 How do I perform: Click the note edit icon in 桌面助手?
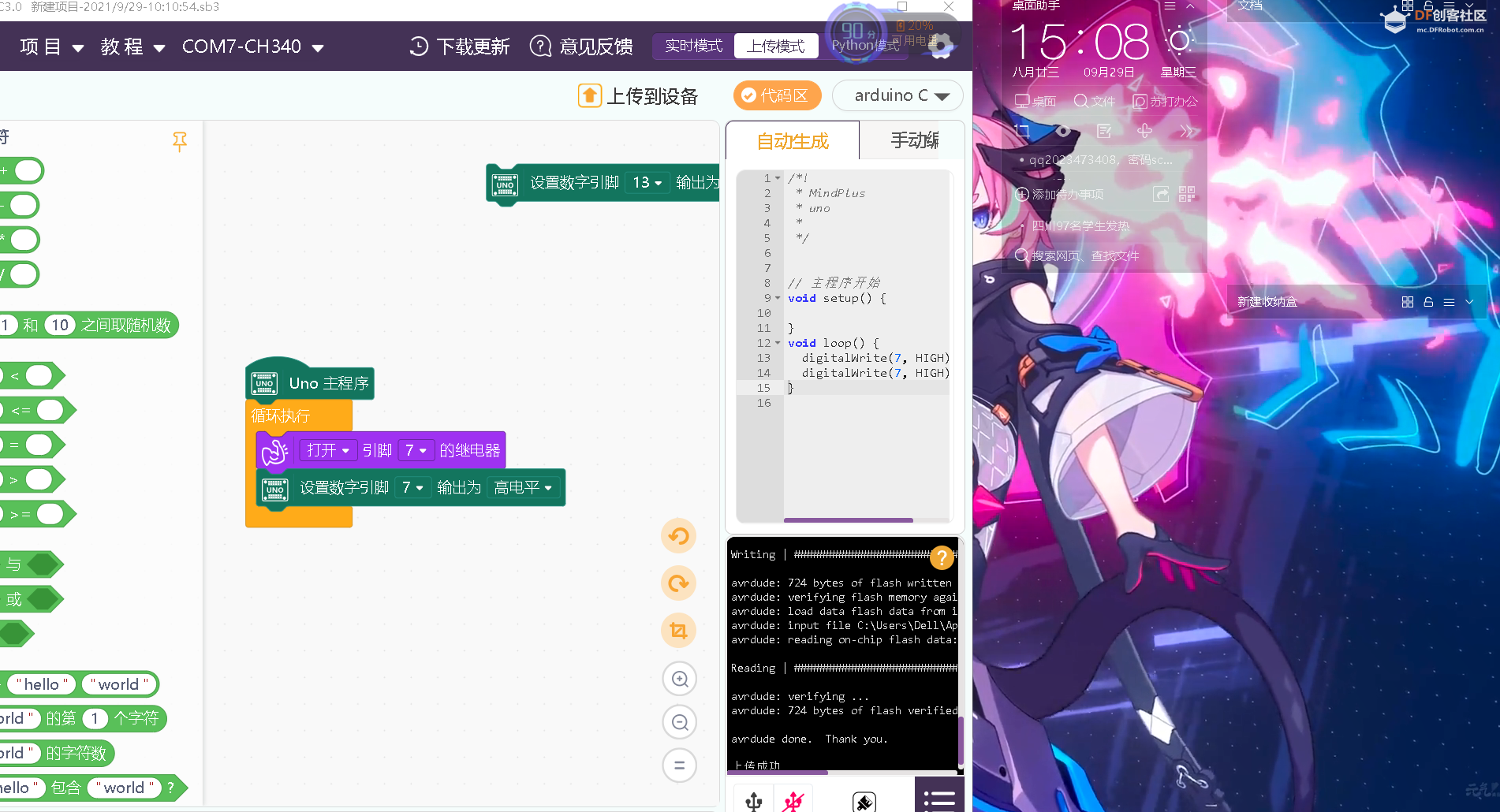(x=1104, y=131)
